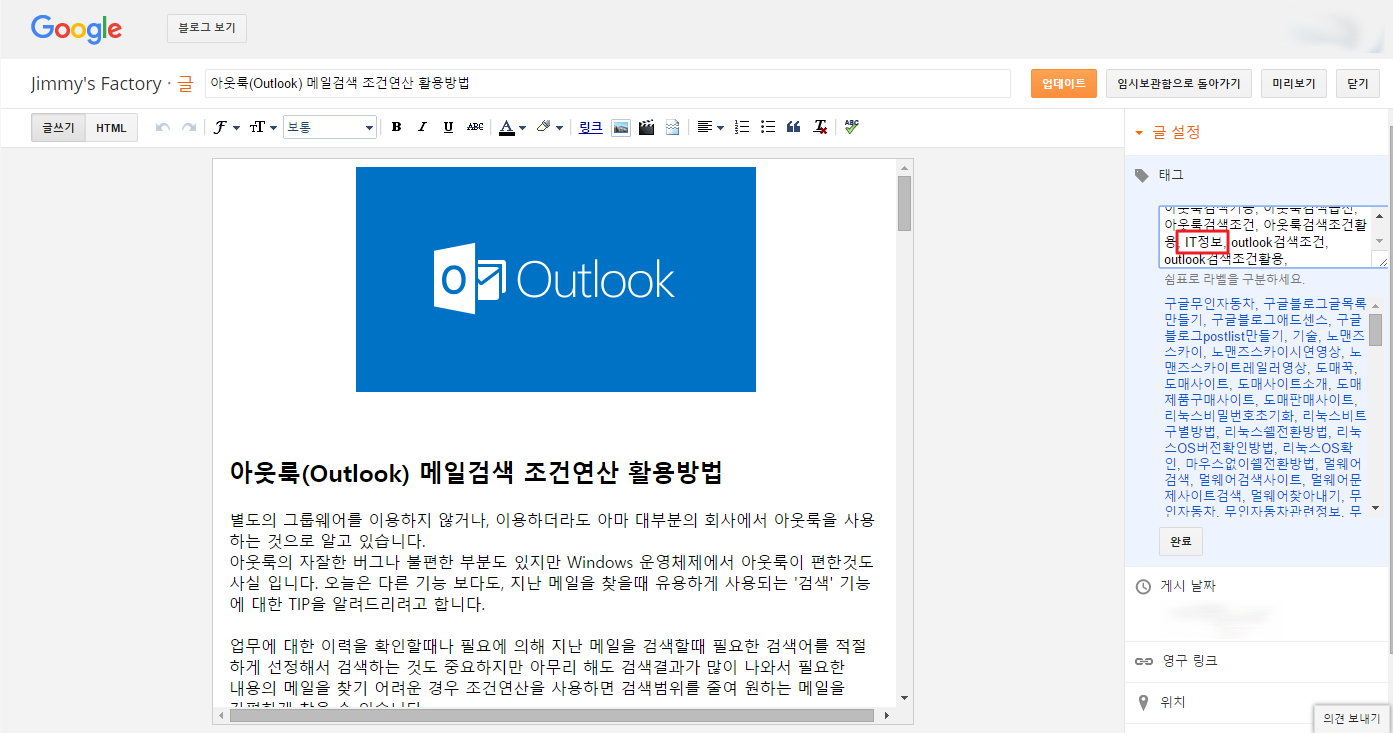Click the clock icon beside 게시 날짜
1393x733 pixels.
pos(1143,586)
